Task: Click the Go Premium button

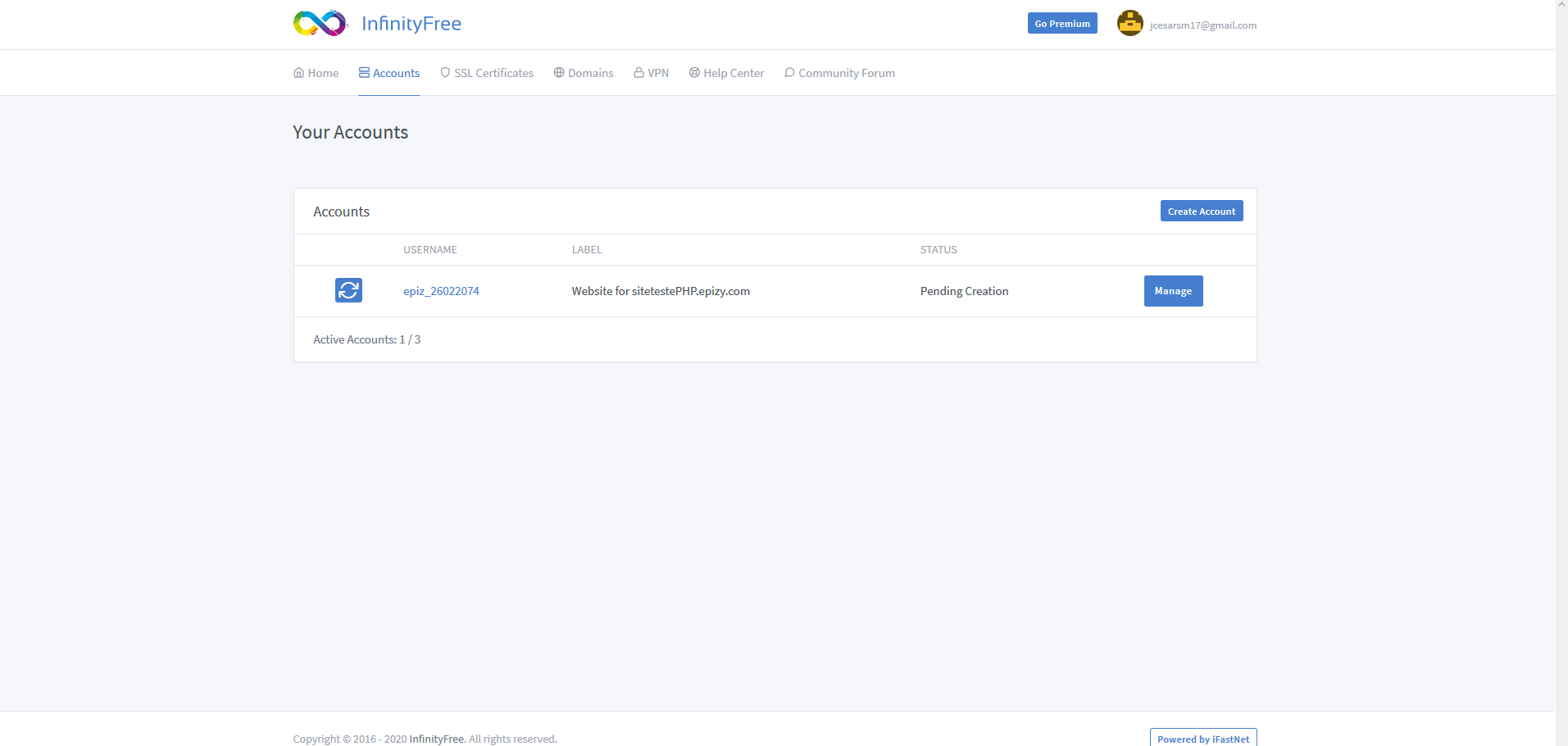Action: (1061, 23)
